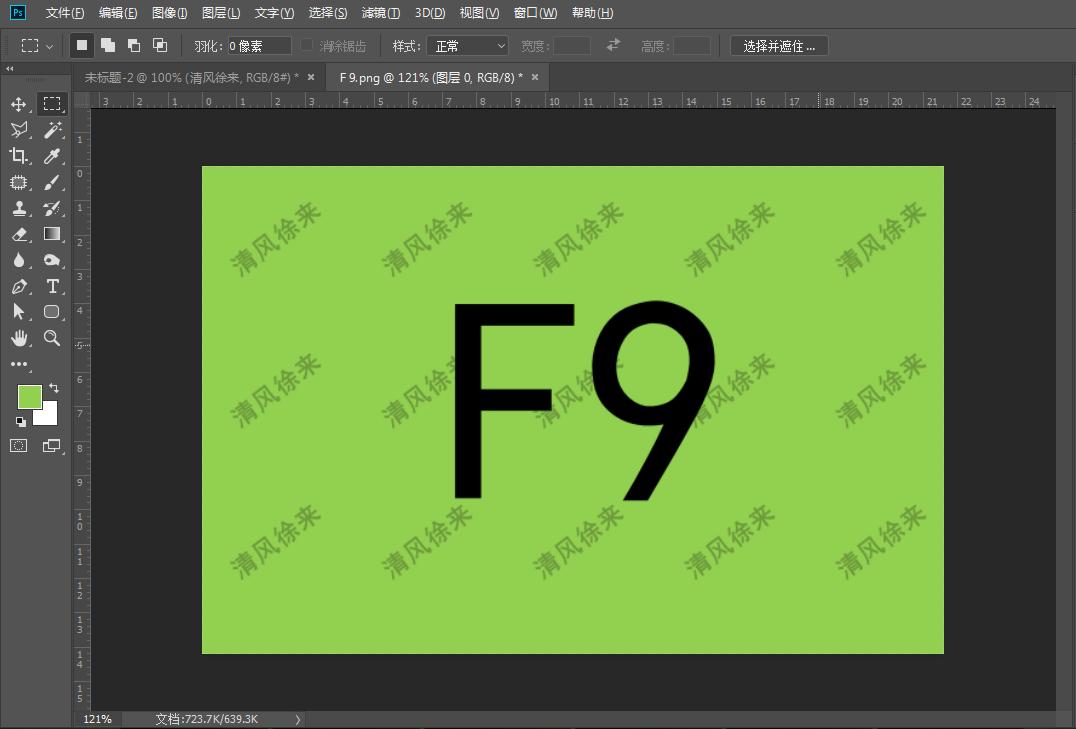Open the 文件(F) menu
The height and width of the screenshot is (729, 1076).
(x=65, y=13)
